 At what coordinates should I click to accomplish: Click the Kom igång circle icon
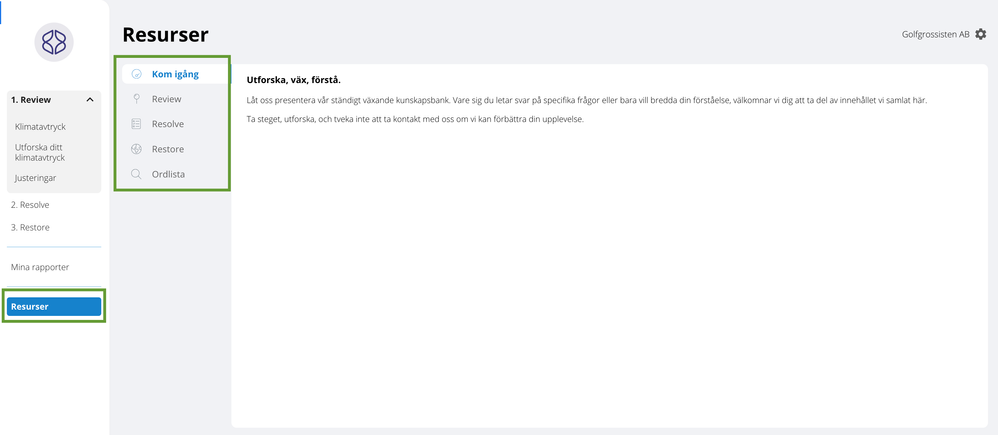[x=136, y=74]
